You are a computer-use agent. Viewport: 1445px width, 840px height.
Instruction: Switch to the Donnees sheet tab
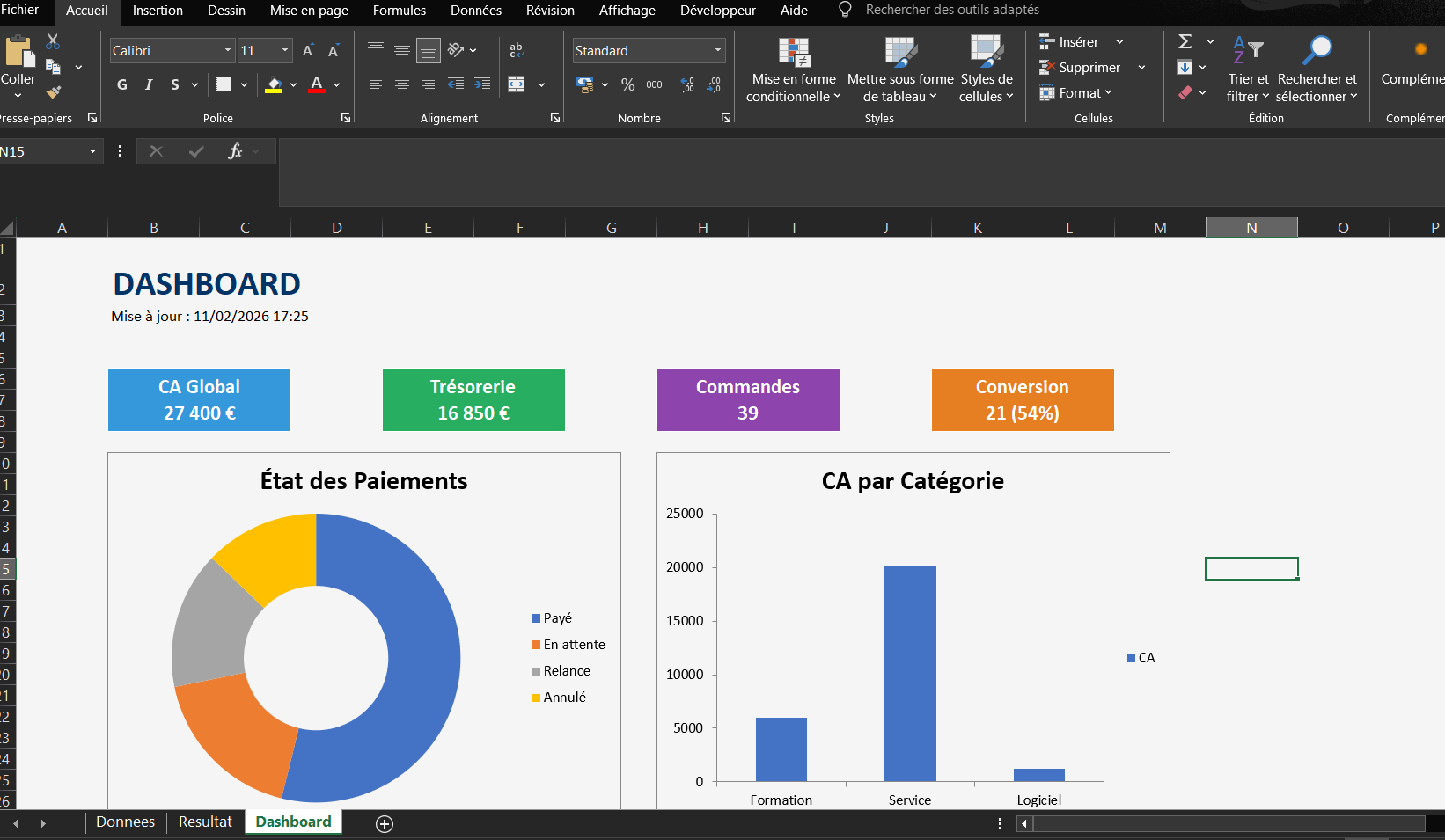click(x=125, y=822)
